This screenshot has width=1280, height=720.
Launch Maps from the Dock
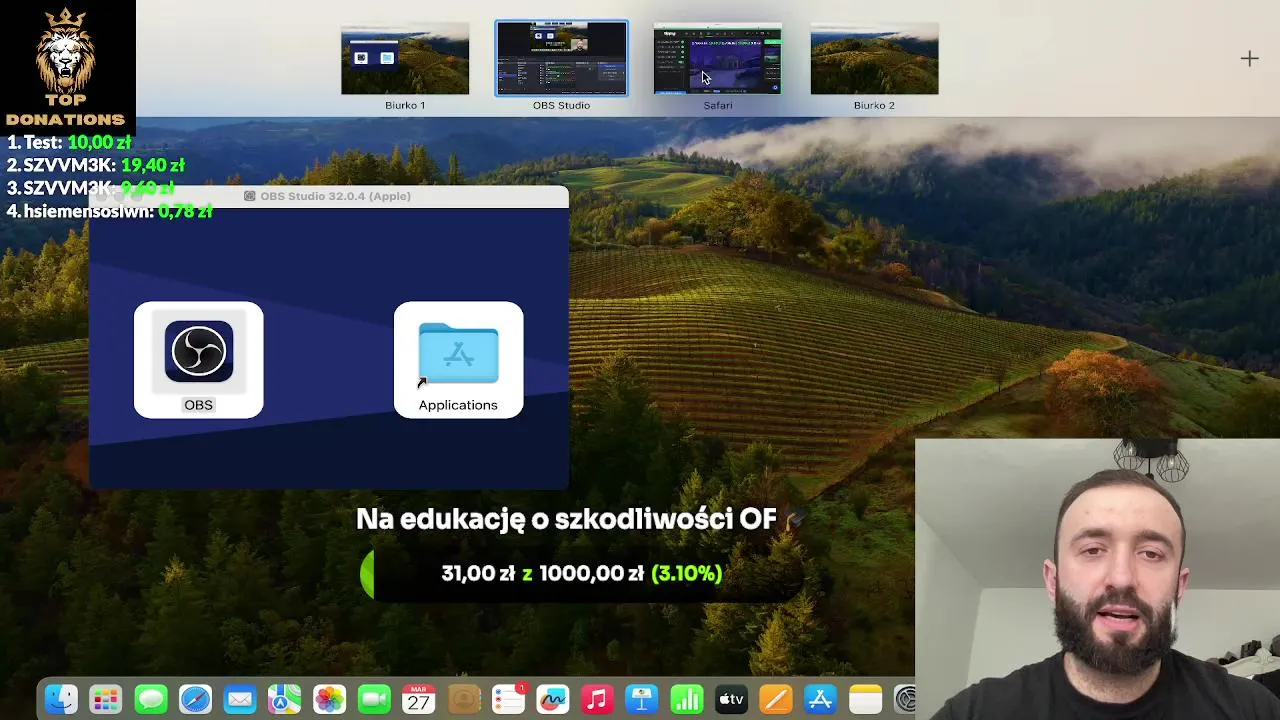[x=284, y=699]
